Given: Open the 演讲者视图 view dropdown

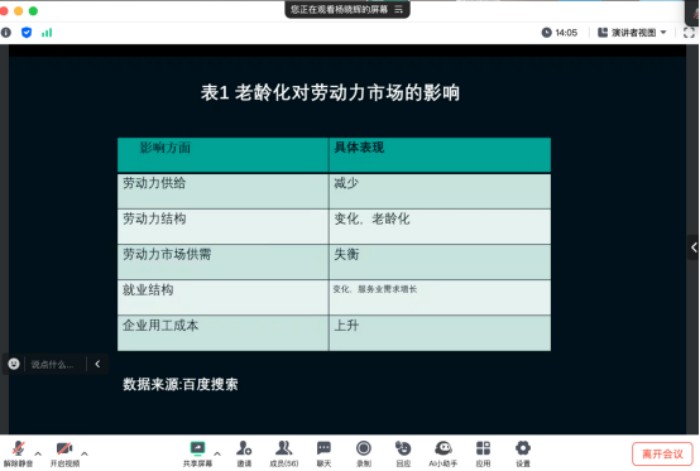Looking at the screenshot, I should (633, 32).
